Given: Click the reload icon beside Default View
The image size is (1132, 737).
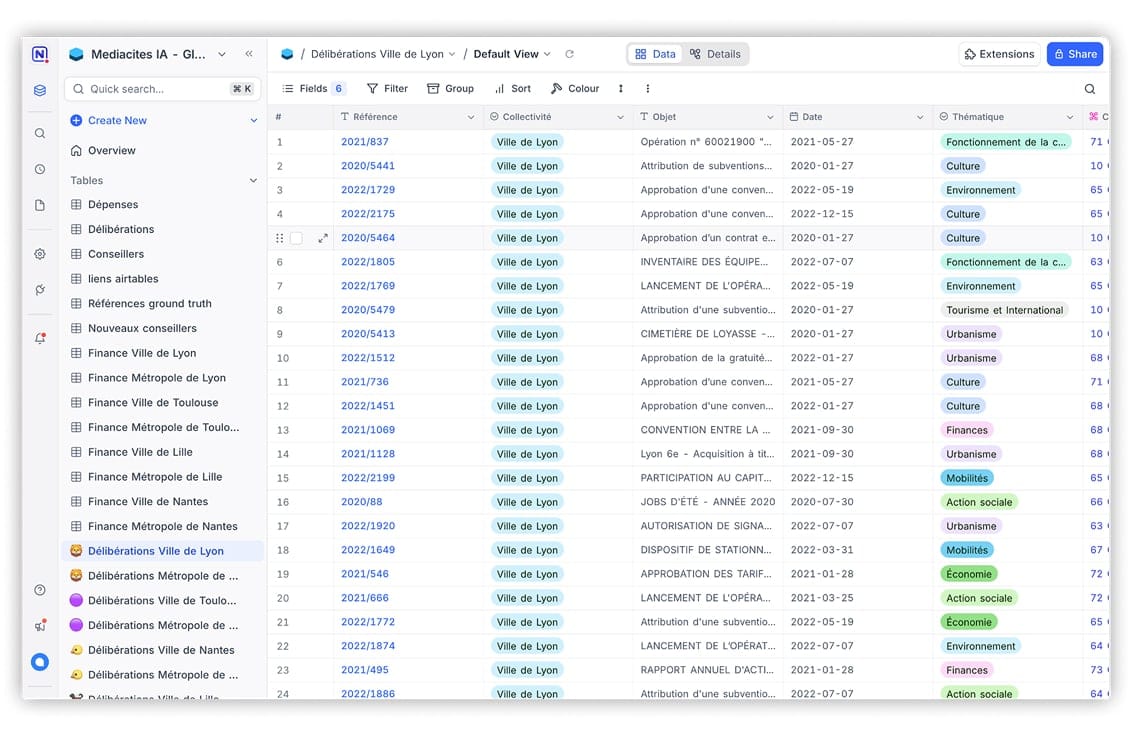Looking at the screenshot, I should click(x=570, y=54).
